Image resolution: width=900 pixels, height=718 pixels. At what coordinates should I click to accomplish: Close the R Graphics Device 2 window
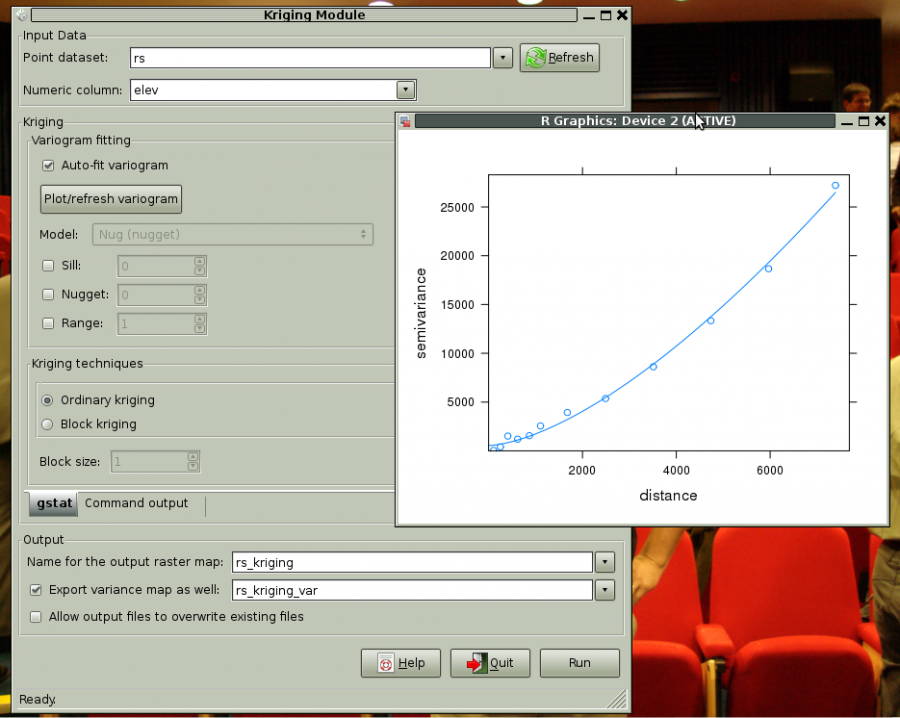coord(879,121)
